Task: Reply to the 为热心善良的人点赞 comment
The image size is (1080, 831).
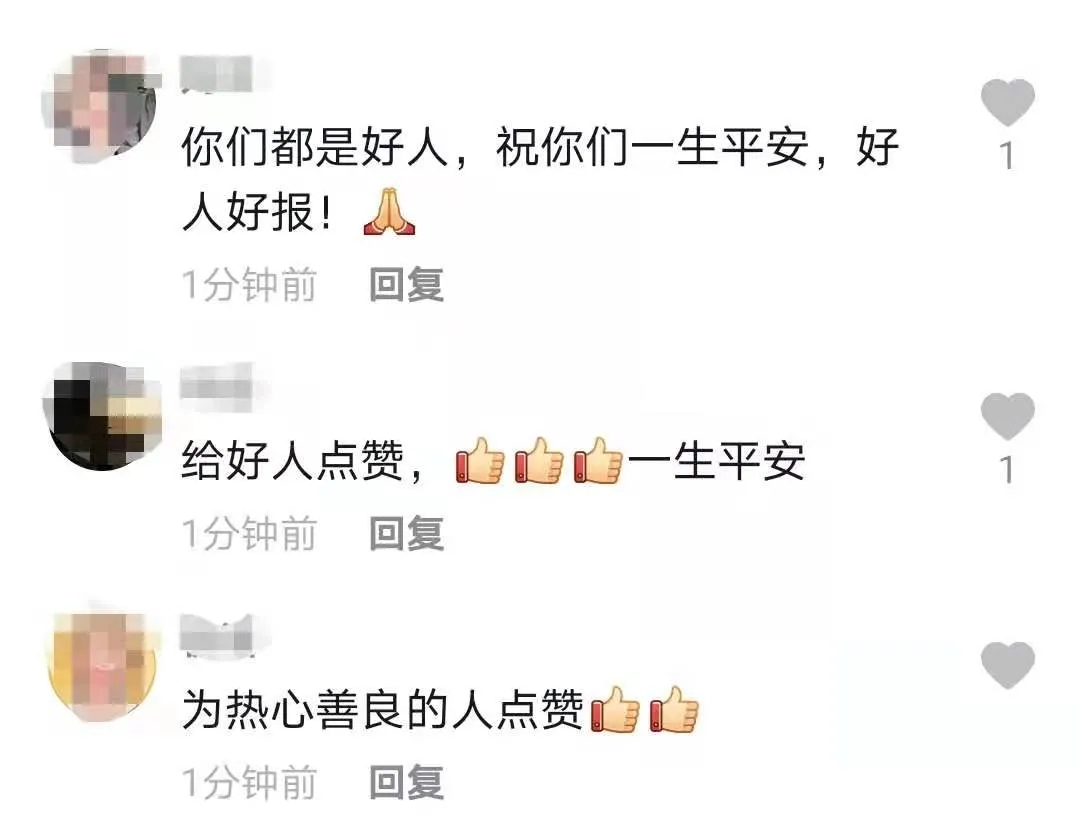Action: 406,782
